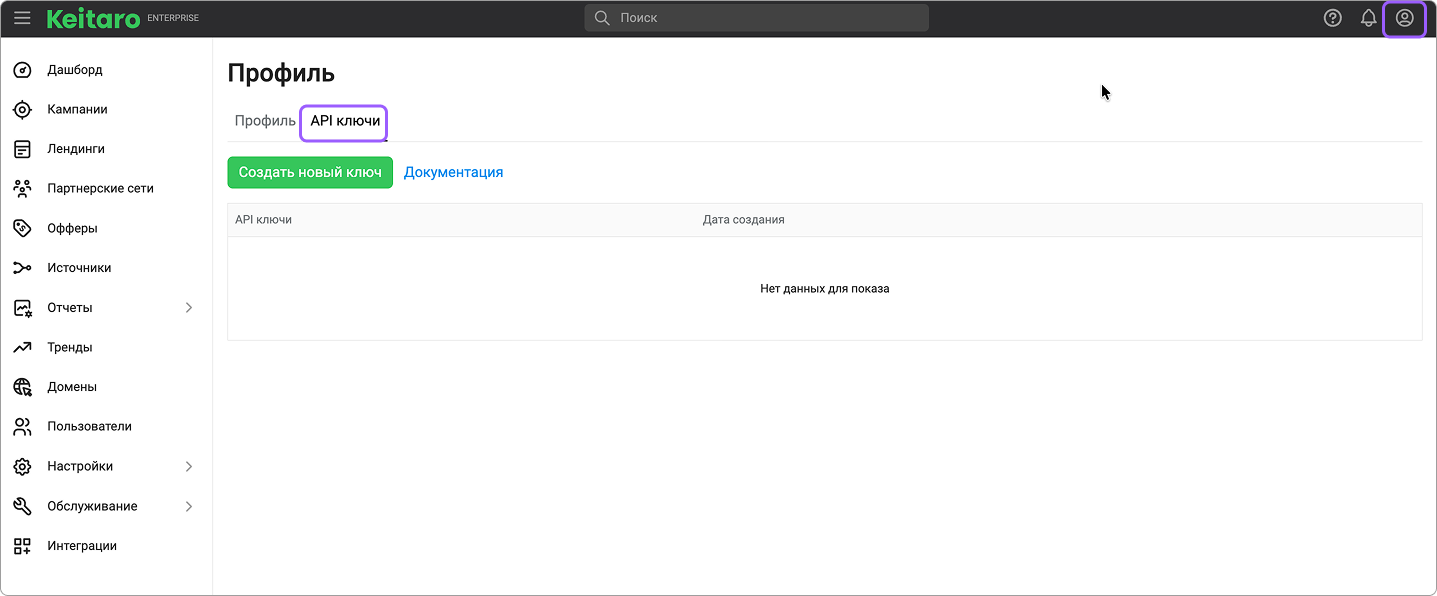
Task: Expand the Настройки submenu chevron
Action: (x=189, y=467)
